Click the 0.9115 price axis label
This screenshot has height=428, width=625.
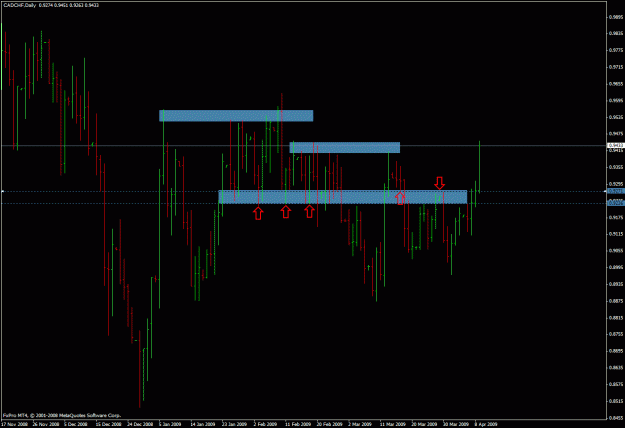(x=616, y=234)
